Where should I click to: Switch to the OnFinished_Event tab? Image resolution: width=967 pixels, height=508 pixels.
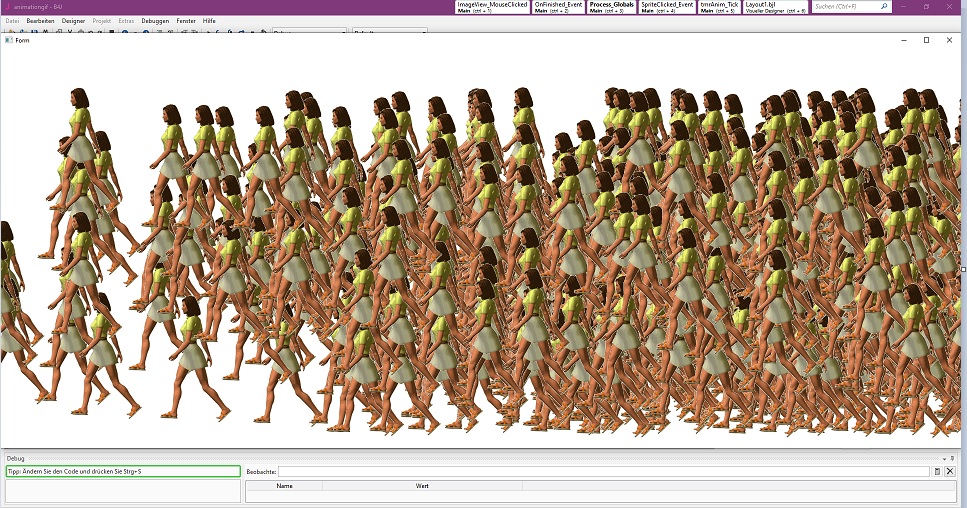pyautogui.click(x=558, y=7)
